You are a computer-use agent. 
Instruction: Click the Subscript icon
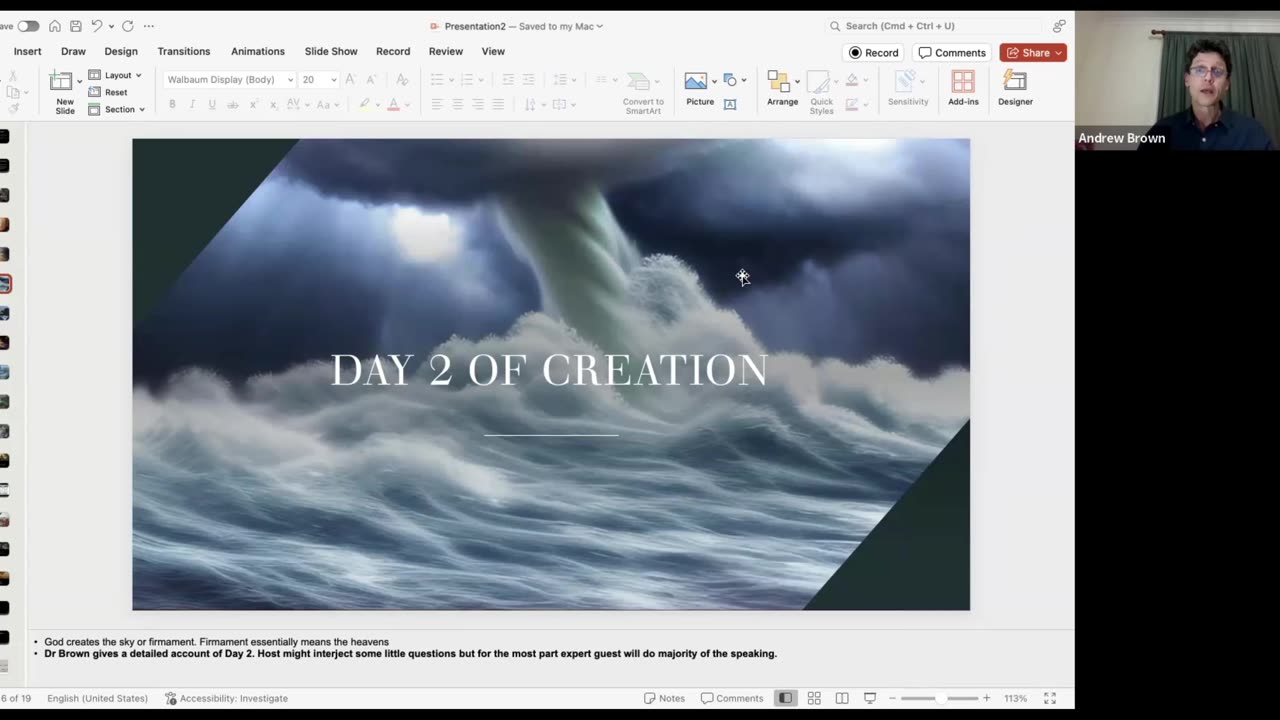[273, 104]
